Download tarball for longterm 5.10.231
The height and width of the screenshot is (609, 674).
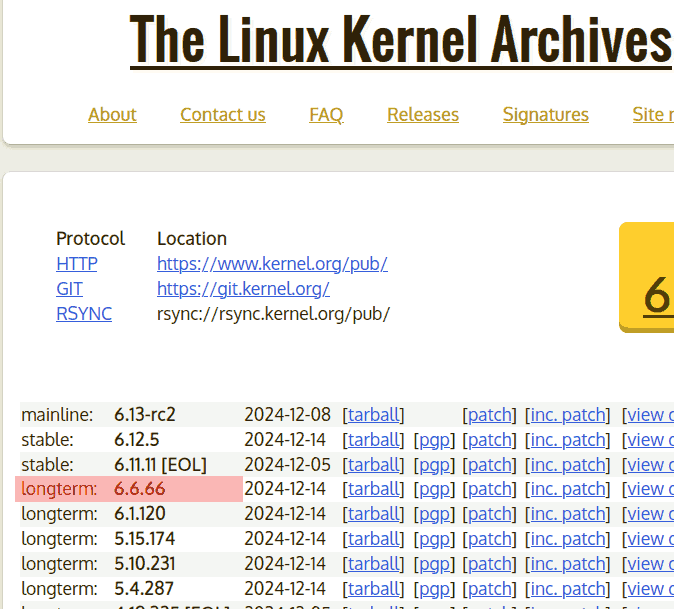pyautogui.click(x=374, y=563)
